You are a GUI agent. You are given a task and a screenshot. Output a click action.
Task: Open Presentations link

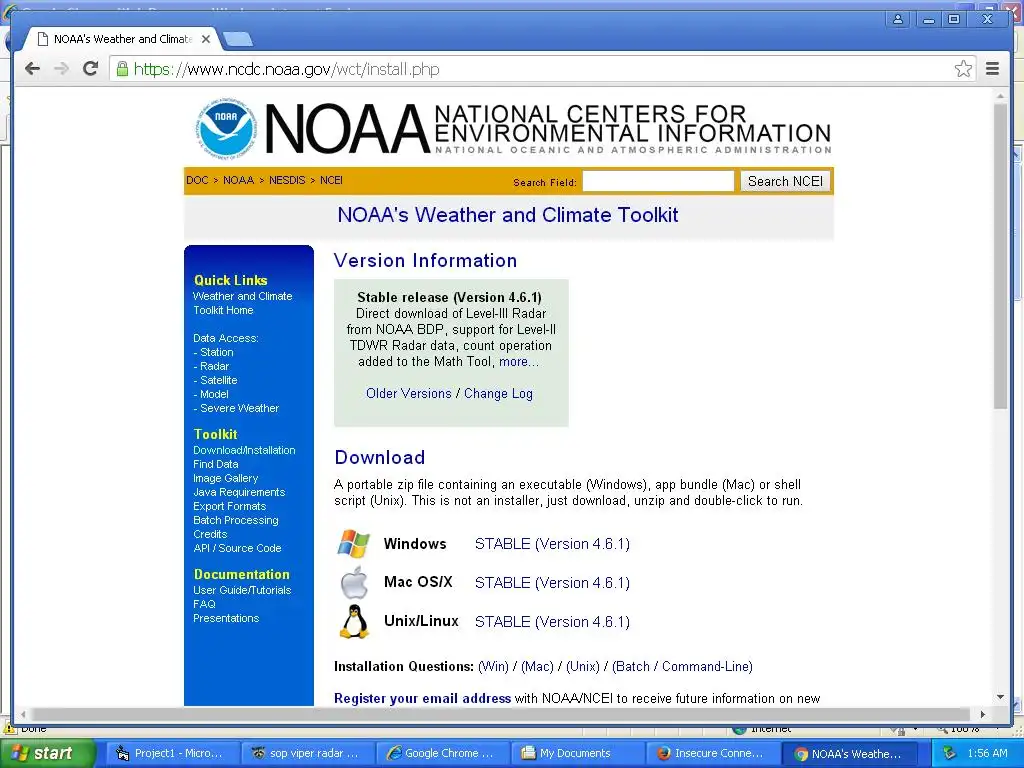[x=226, y=618]
